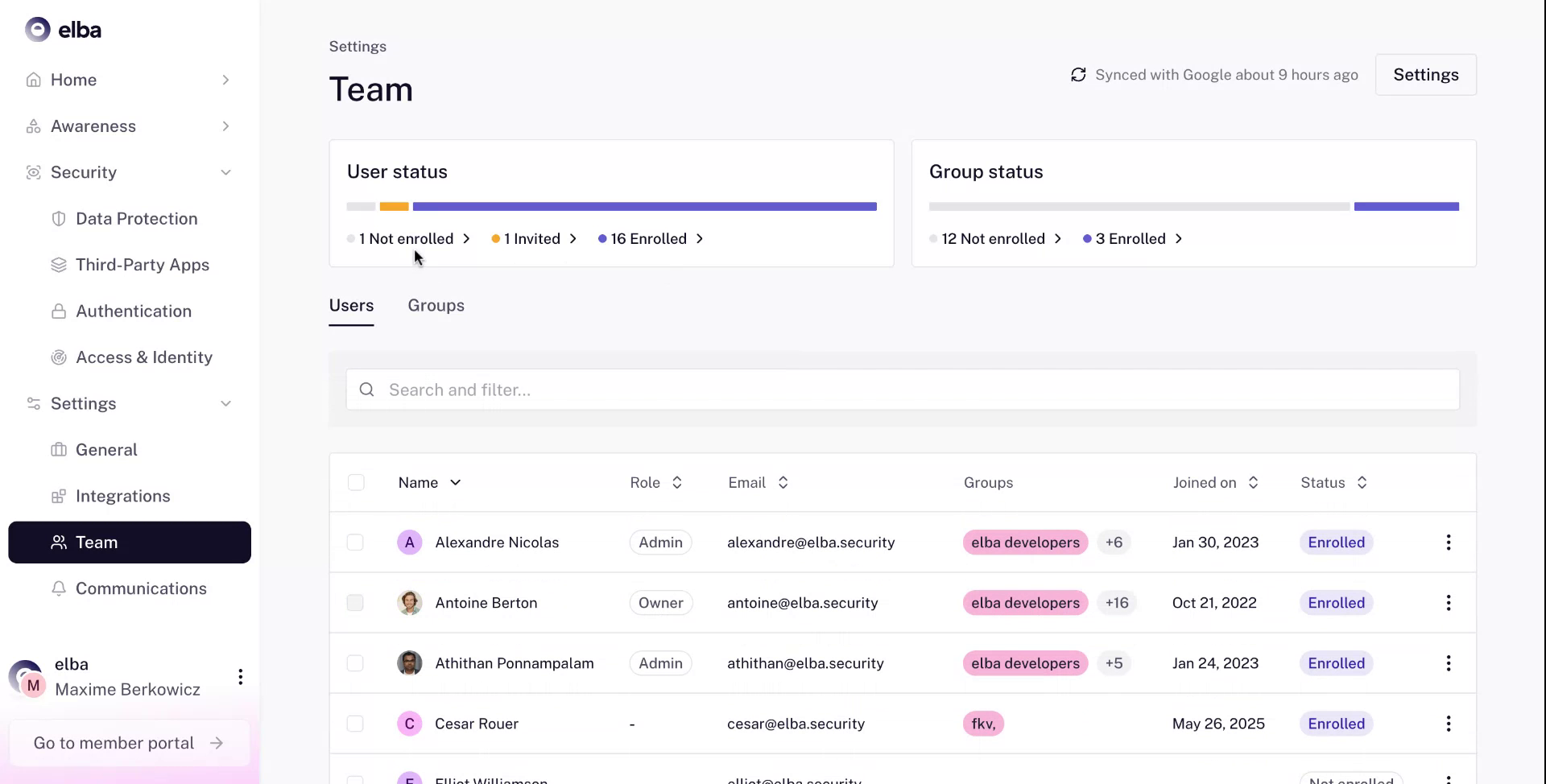Click the orange Invited segment of user status bar
The height and width of the screenshot is (784, 1546).
coord(394,207)
